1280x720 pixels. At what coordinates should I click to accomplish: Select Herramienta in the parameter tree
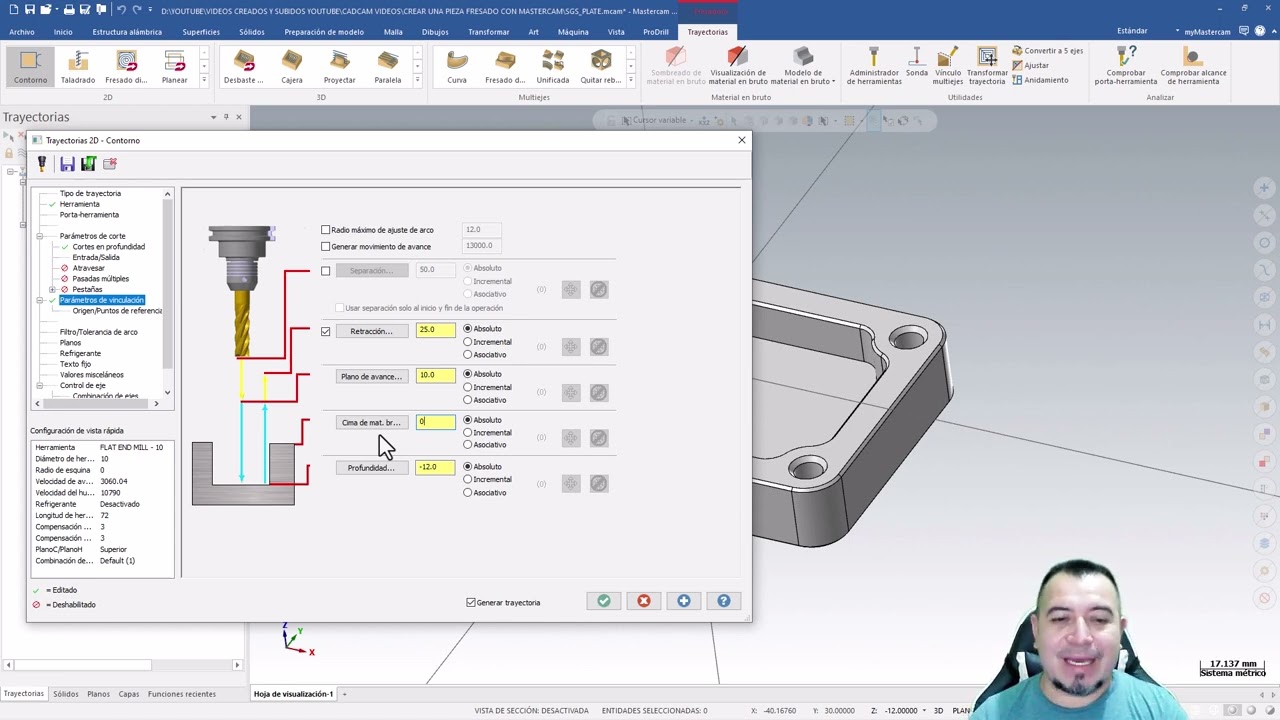[79, 204]
